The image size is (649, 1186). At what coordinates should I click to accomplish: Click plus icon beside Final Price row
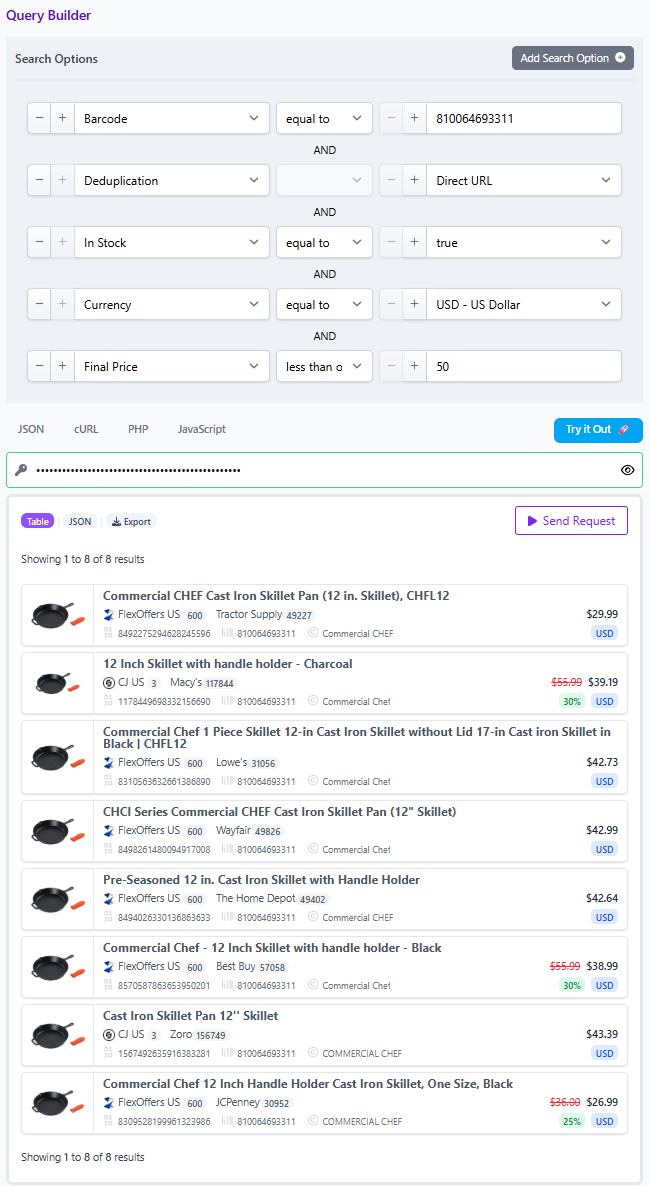pos(62,366)
